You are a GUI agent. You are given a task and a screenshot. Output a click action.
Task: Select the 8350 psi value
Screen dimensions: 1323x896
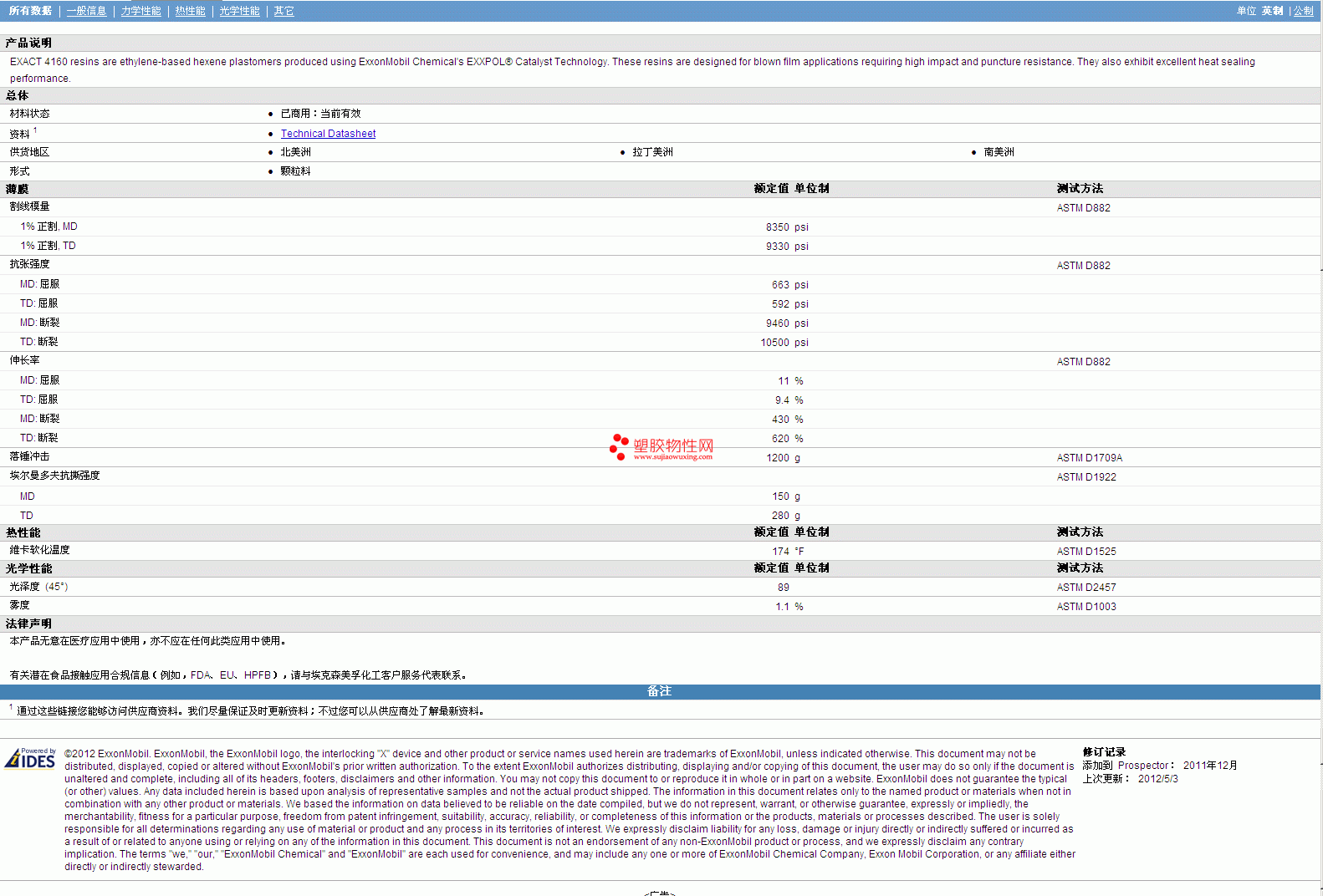[787, 227]
